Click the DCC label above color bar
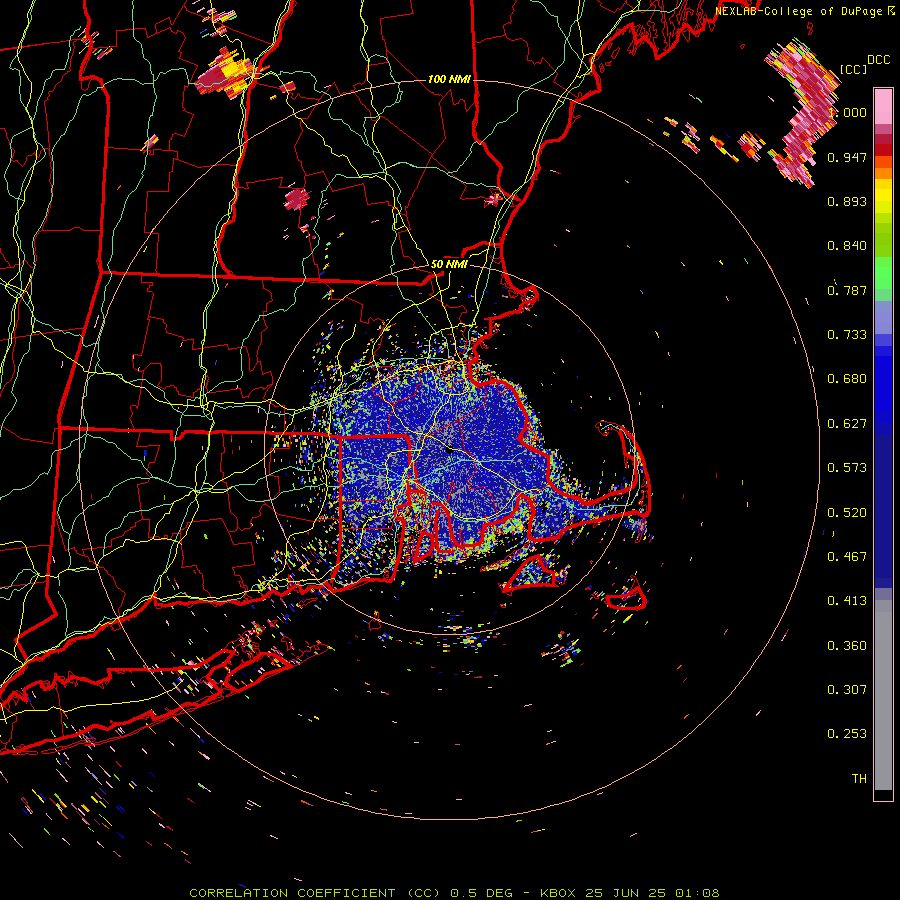Viewport: 900px width, 900px height. click(x=878, y=60)
